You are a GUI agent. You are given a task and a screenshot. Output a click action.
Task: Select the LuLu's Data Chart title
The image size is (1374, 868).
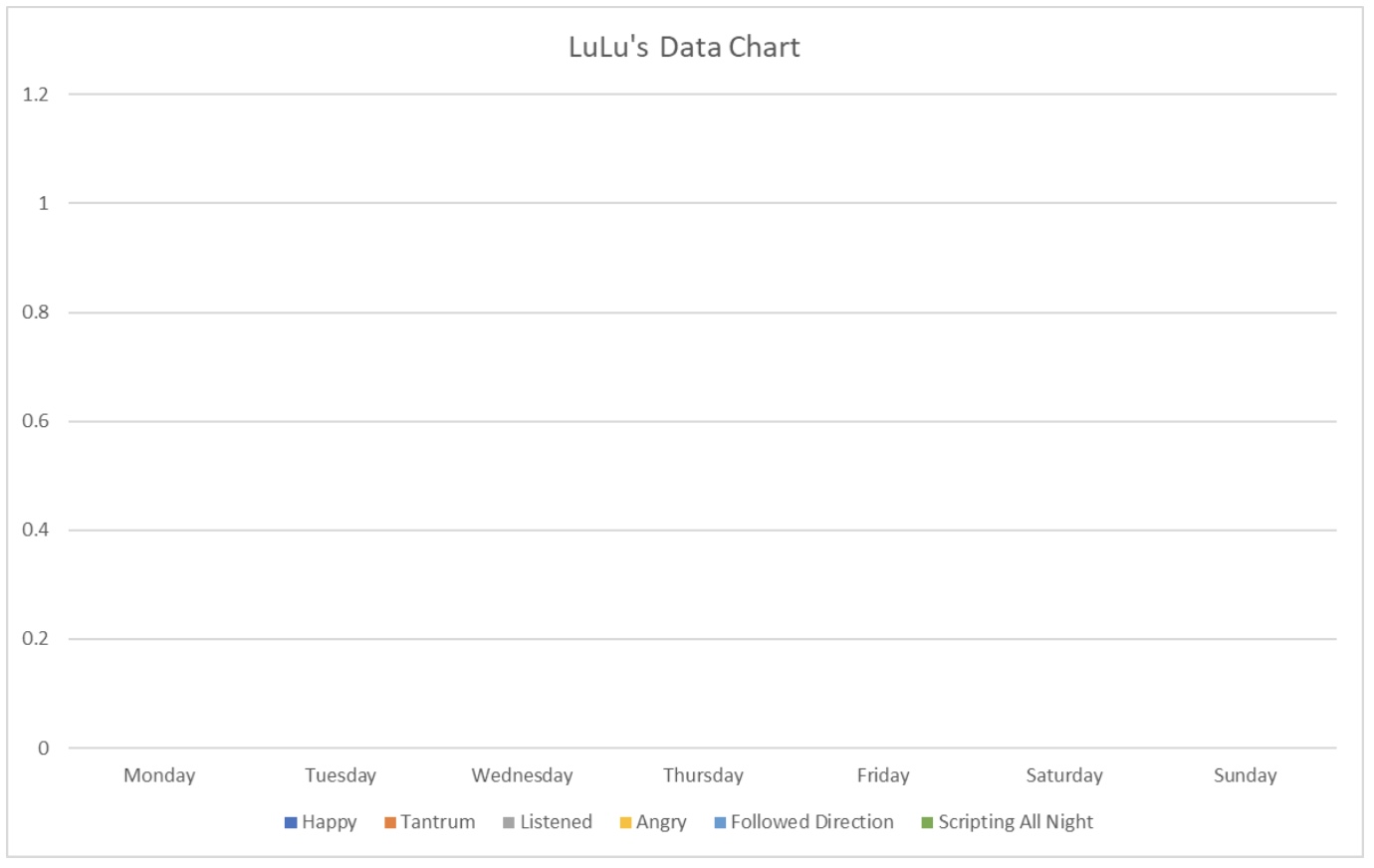[x=684, y=47]
